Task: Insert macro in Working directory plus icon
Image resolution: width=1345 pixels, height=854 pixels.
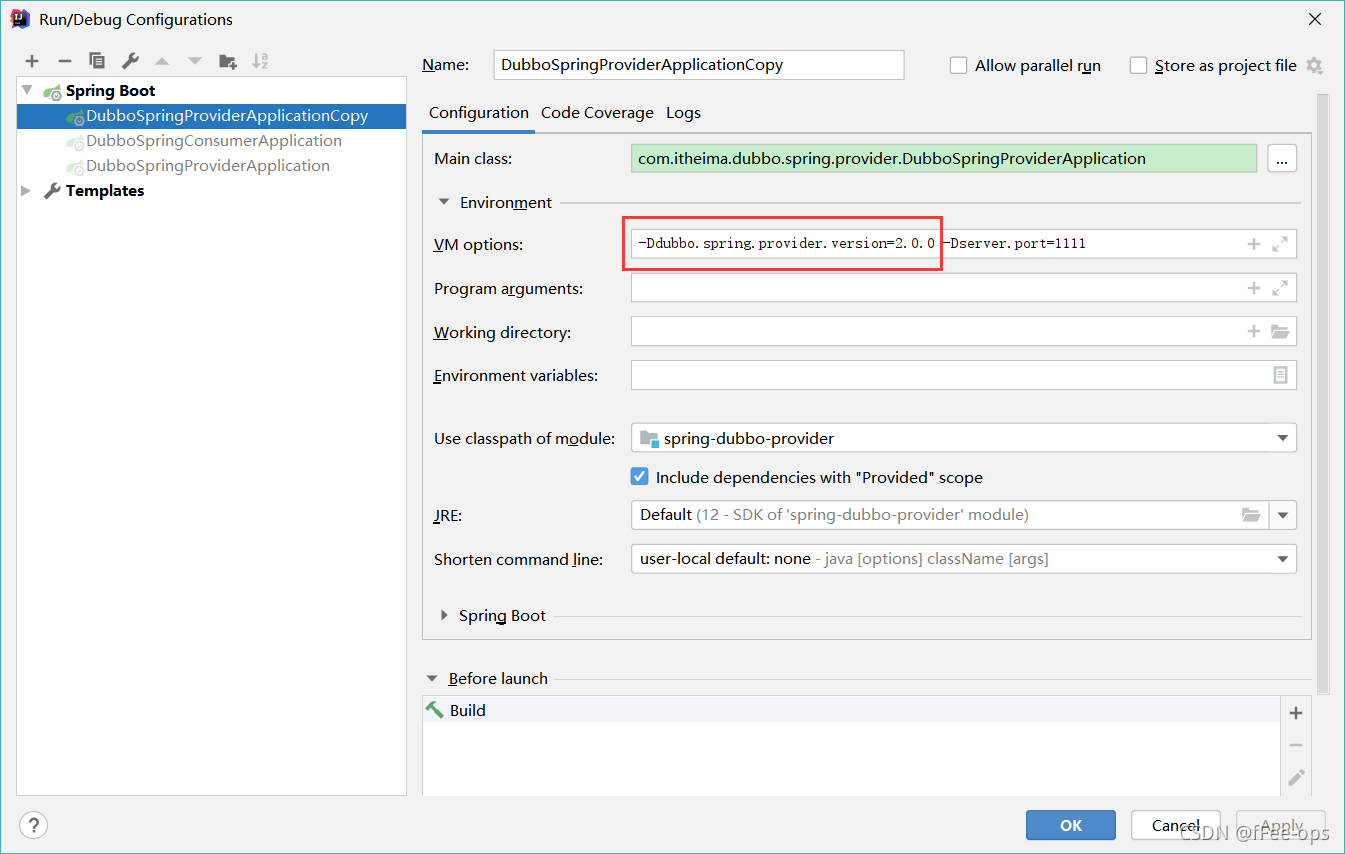Action: tap(1253, 332)
